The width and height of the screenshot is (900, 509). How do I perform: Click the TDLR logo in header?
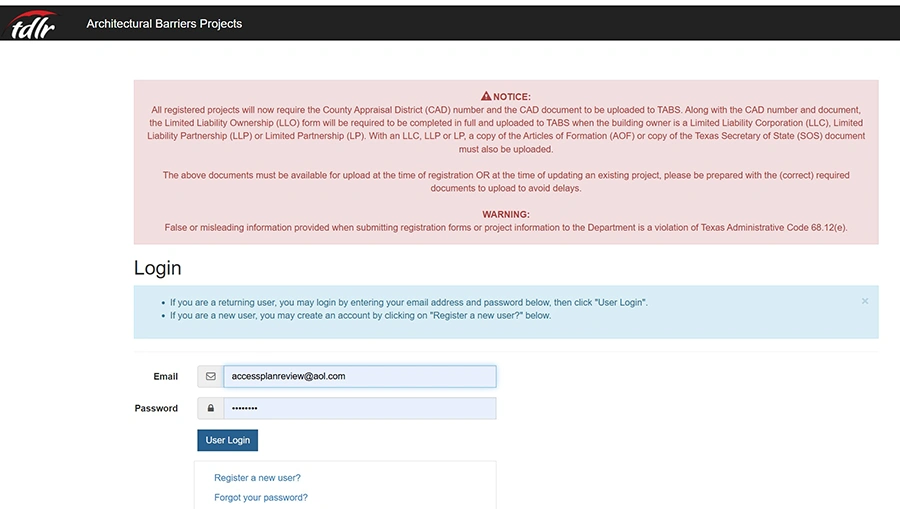(33, 23)
